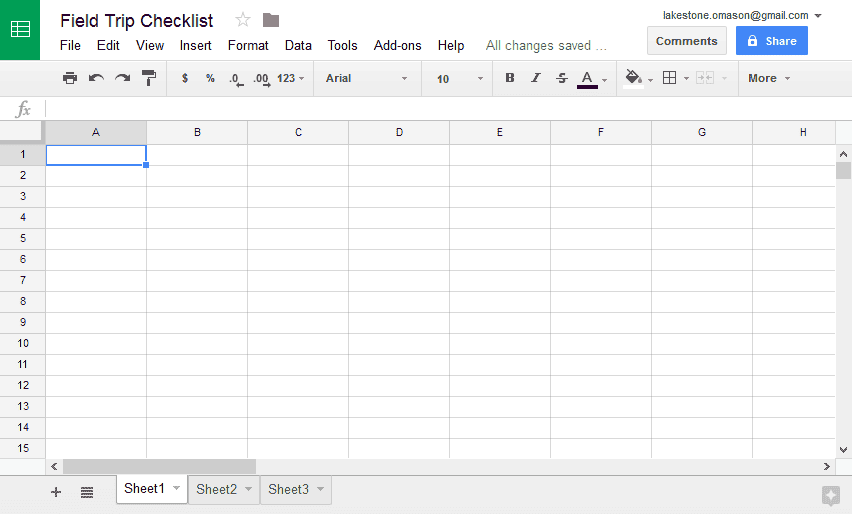Expand the Borders dropdown arrow

686,79
